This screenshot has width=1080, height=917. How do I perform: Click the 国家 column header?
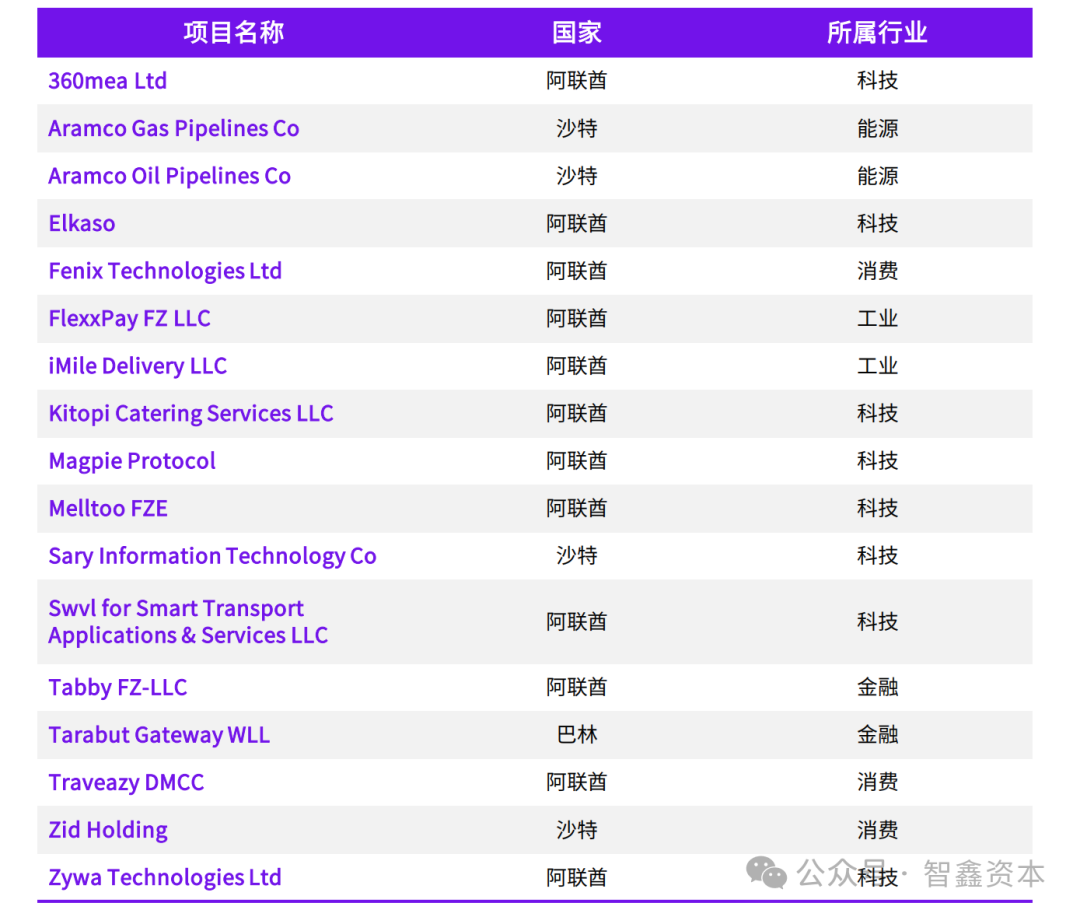[x=577, y=32]
